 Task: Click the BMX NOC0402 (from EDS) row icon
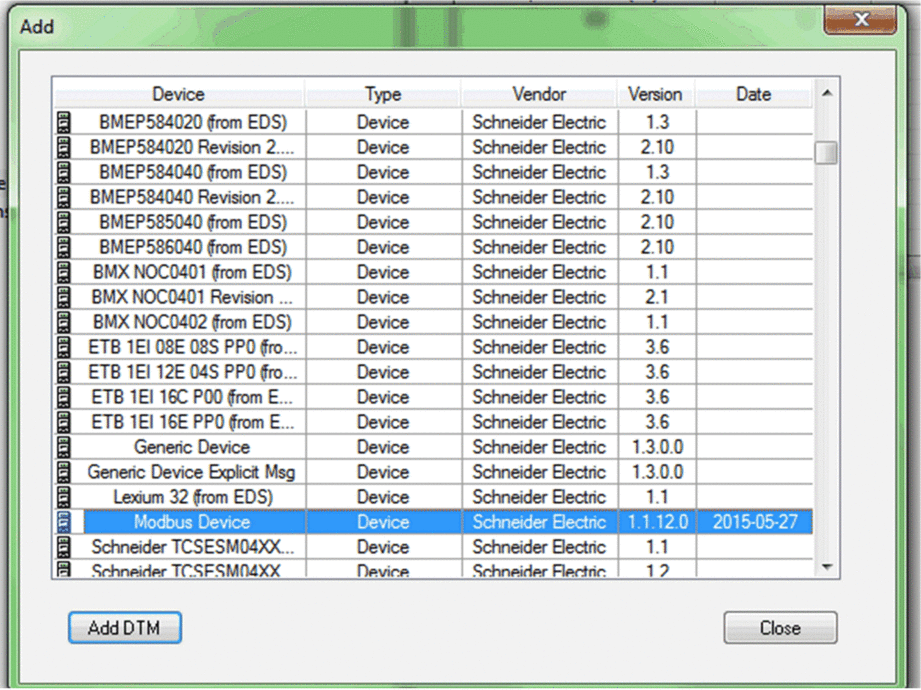[x=63, y=322]
